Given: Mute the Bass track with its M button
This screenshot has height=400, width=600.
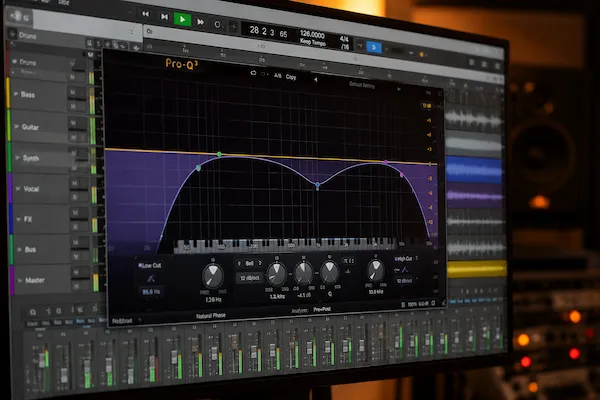Looking at the screenshot, I should pyautogui.click(x=73, y=92).
